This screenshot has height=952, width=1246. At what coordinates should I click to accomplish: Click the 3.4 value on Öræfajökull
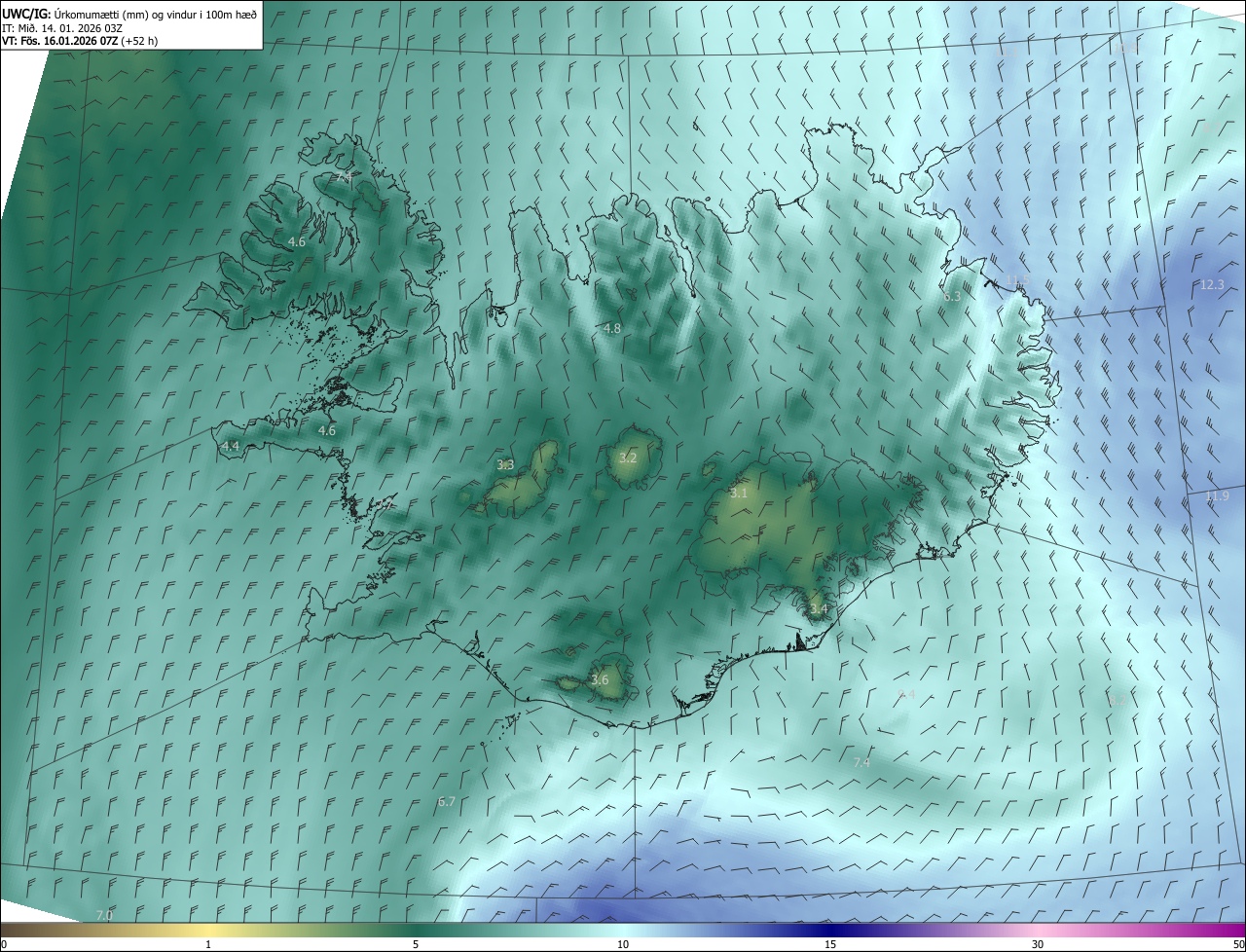coord(819,609)
